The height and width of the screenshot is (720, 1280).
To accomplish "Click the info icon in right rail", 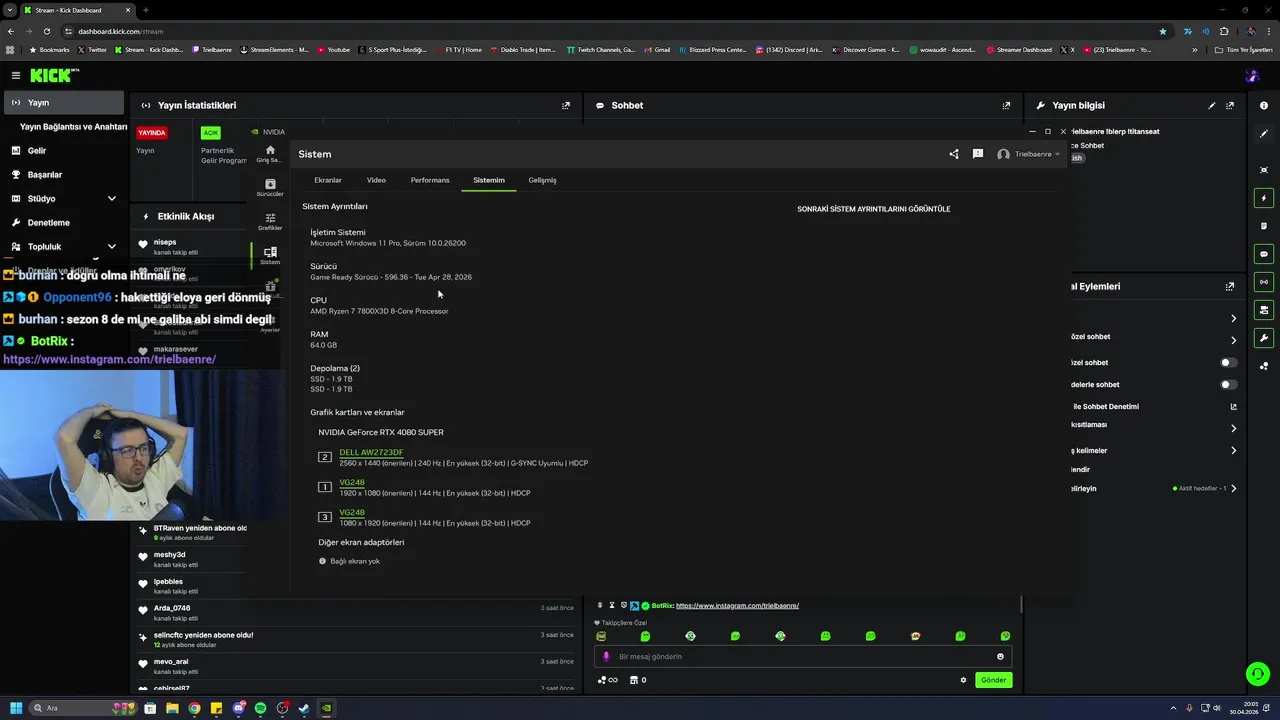I will (x=1264, y=105).
